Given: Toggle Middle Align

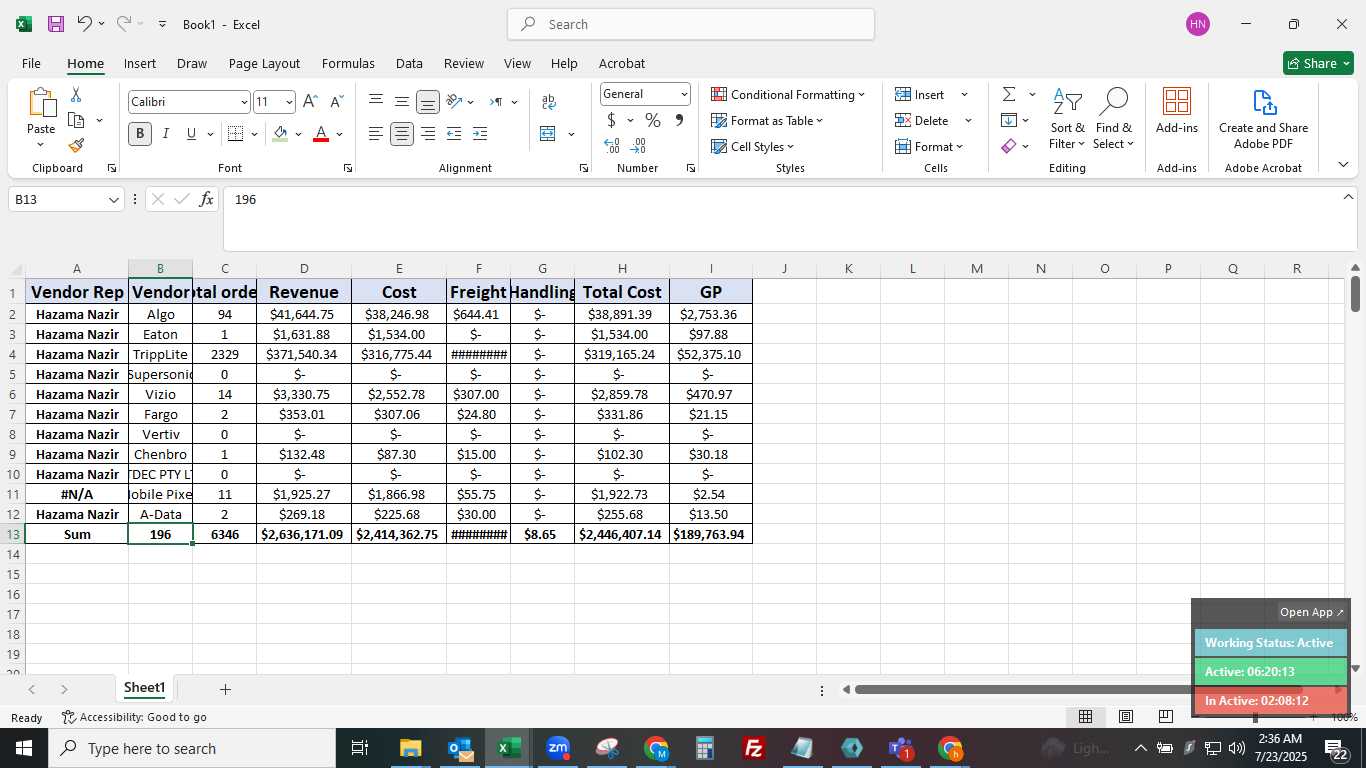Looking at the screenshot, I should click(x=402, y=101).
